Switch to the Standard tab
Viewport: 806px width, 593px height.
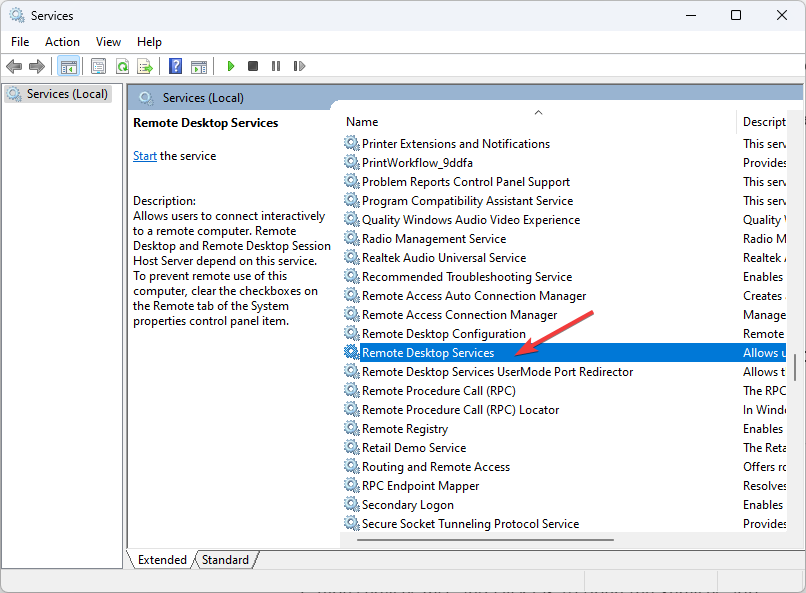[225, 560]
